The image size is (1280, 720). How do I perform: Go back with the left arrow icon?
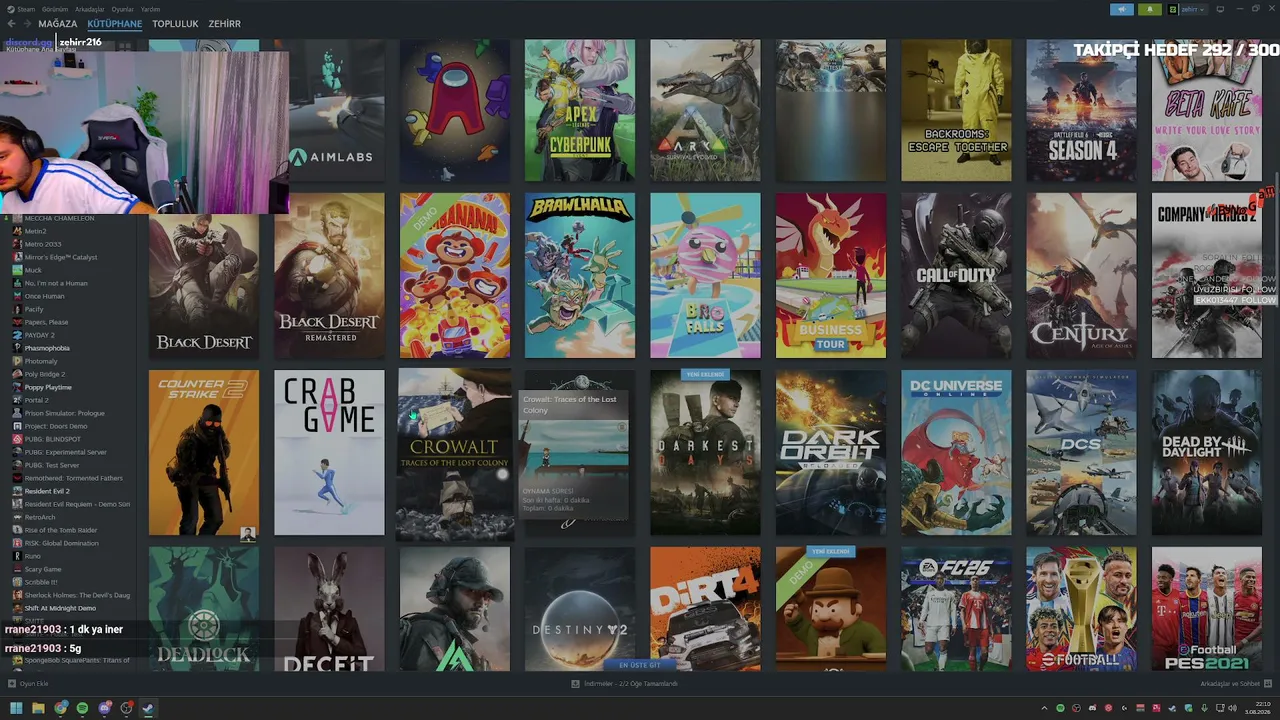point(11,24)
